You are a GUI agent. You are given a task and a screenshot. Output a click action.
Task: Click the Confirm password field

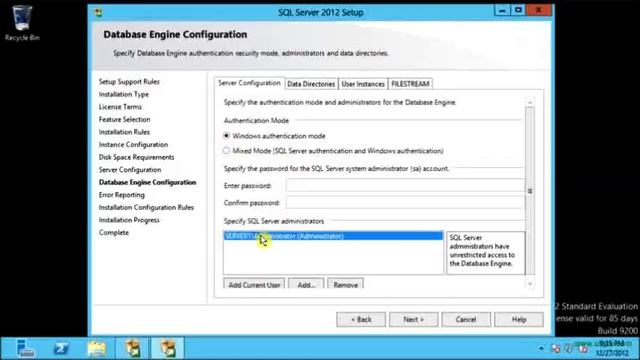point(404,202)
